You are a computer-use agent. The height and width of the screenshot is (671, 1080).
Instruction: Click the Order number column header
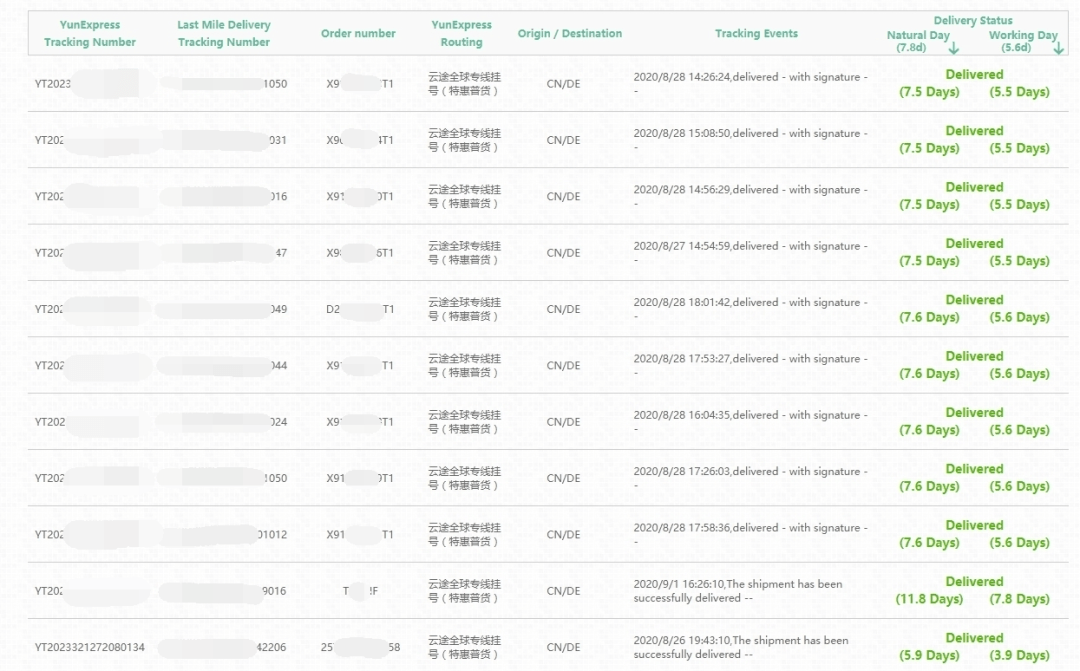point(358,34)
